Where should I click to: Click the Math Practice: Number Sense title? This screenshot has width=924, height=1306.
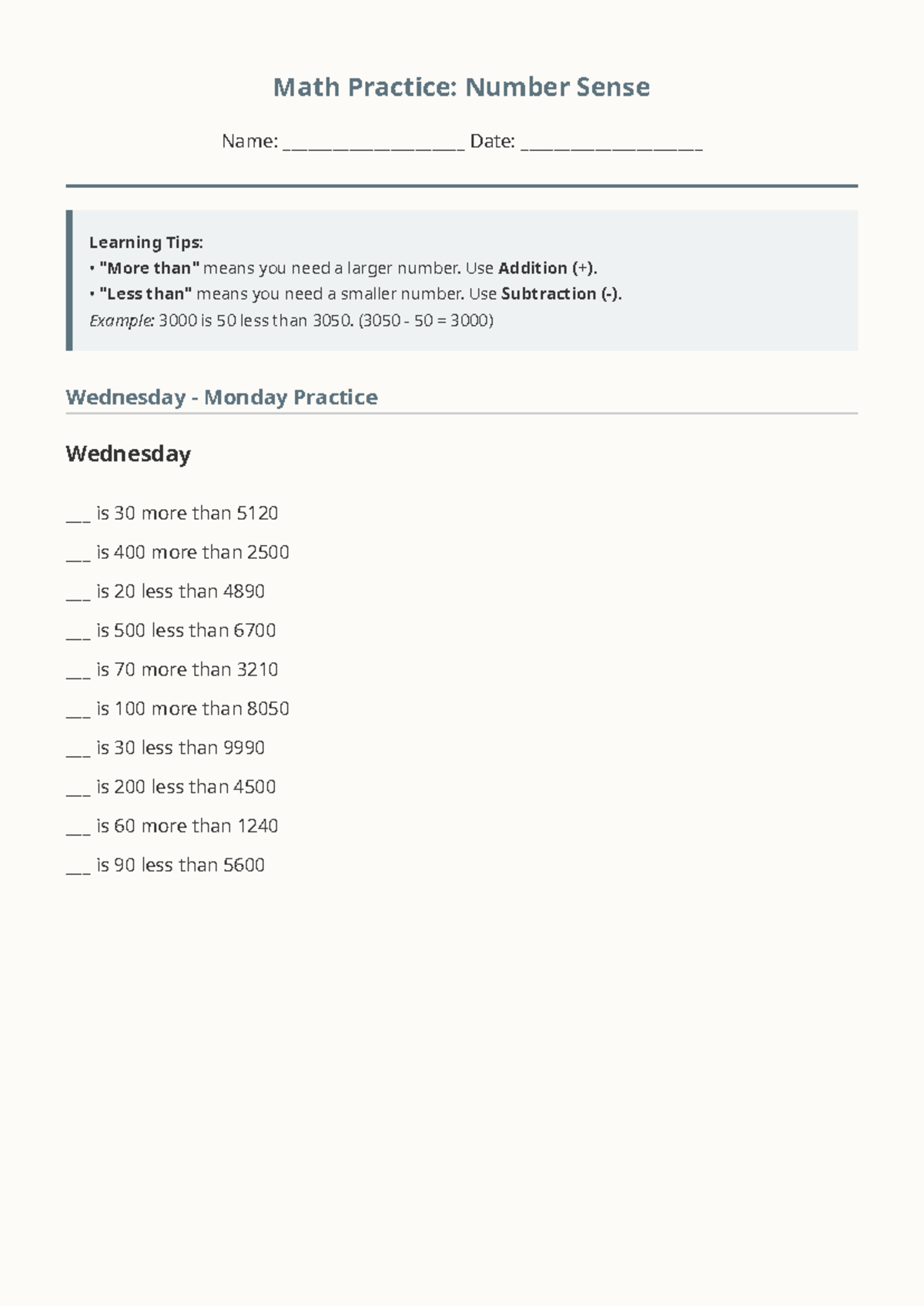click(461, 87)
